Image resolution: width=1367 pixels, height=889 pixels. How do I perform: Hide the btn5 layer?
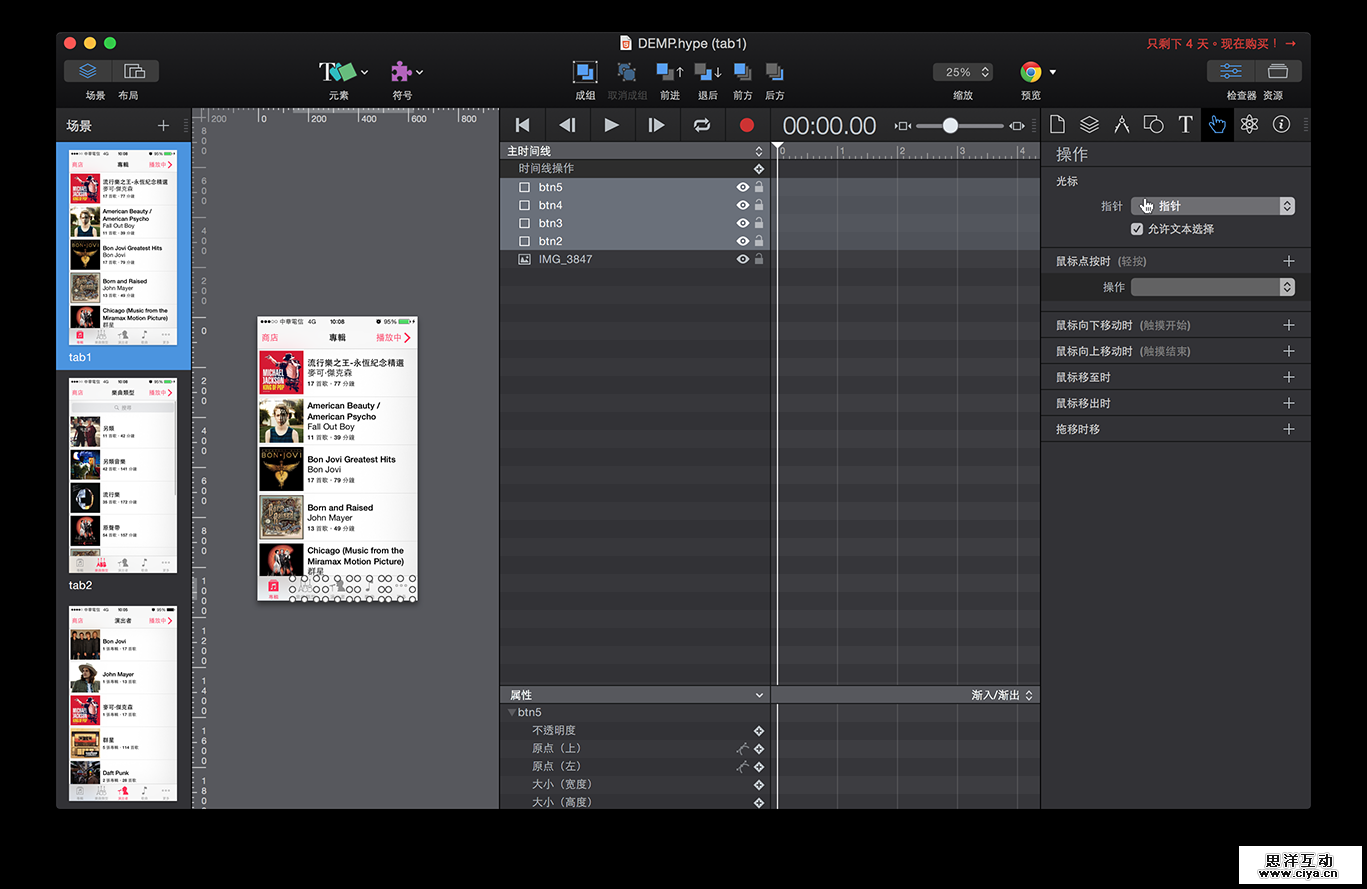743,187
